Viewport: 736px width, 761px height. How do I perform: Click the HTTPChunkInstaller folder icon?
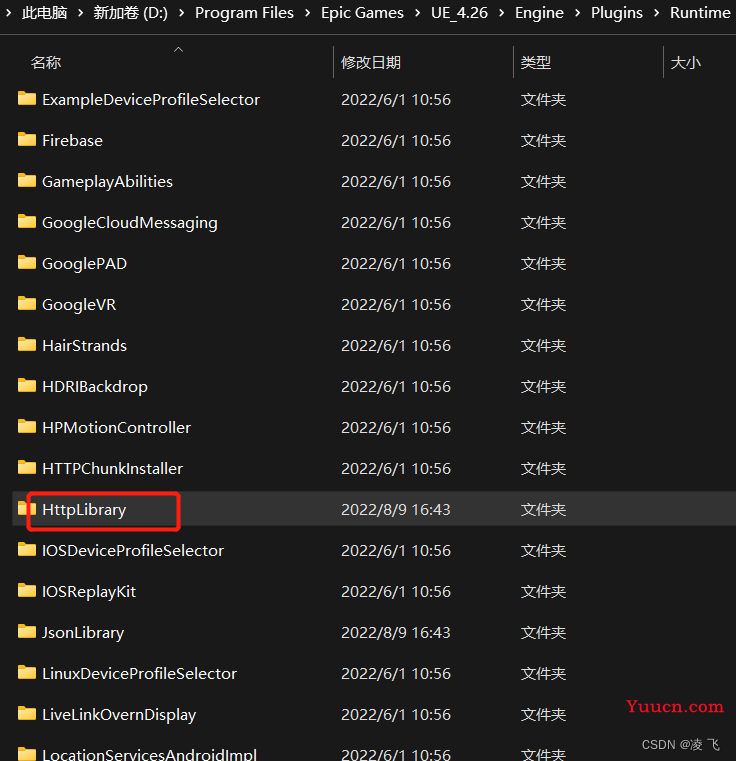tap(27, 468)
